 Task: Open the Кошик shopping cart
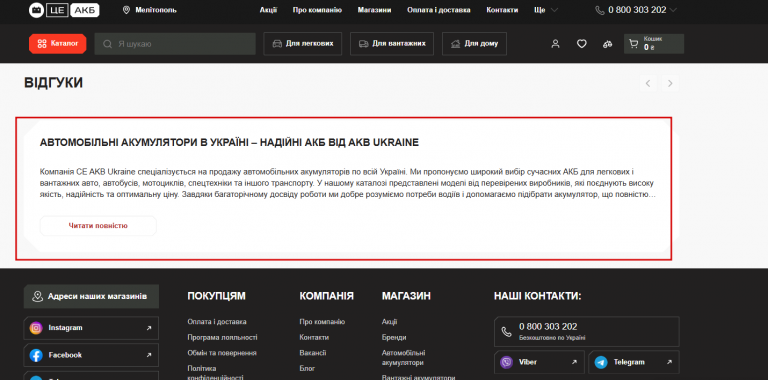(x=654, y=44)
